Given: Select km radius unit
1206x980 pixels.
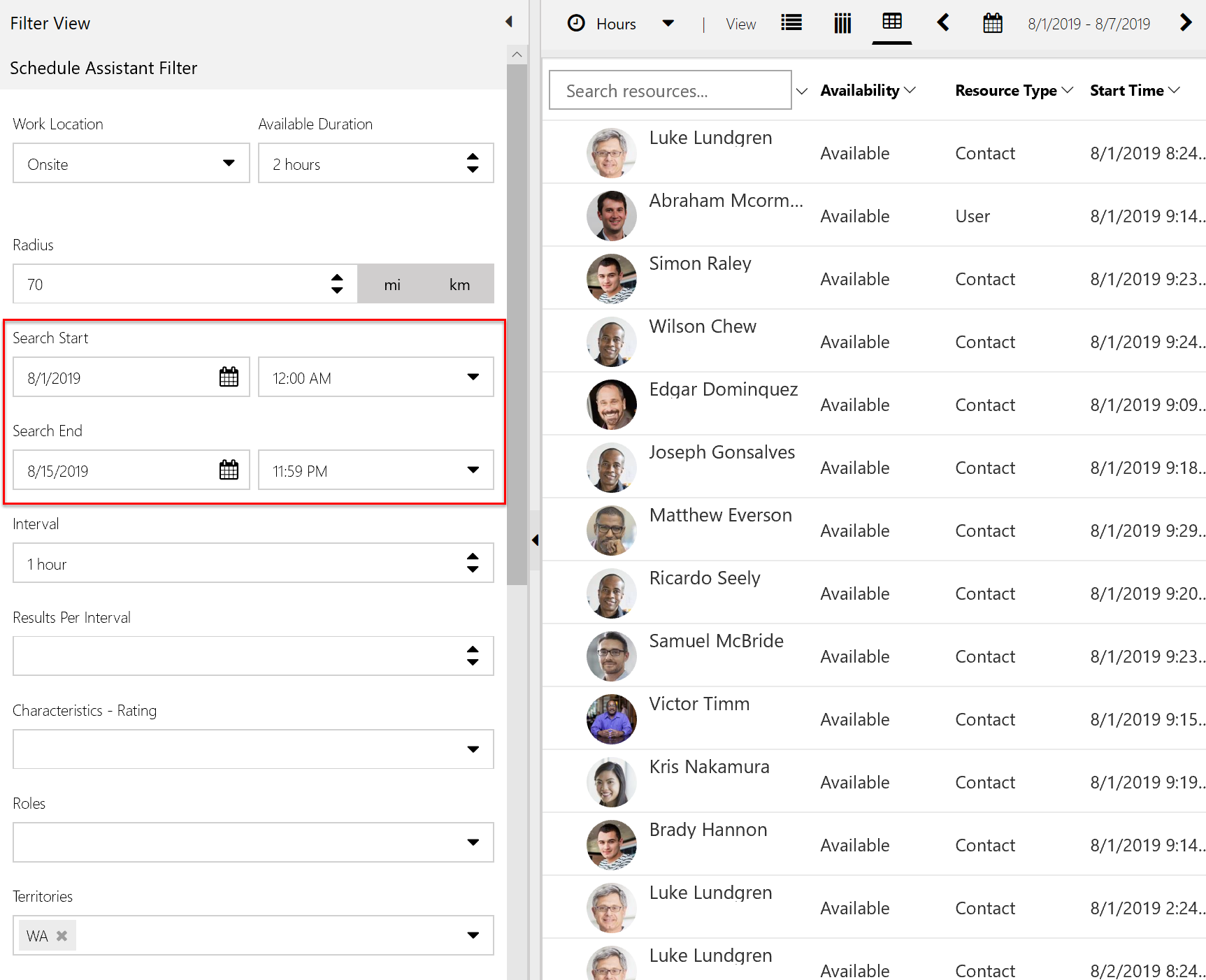Looking at the screenshot, I should point(459,284).
